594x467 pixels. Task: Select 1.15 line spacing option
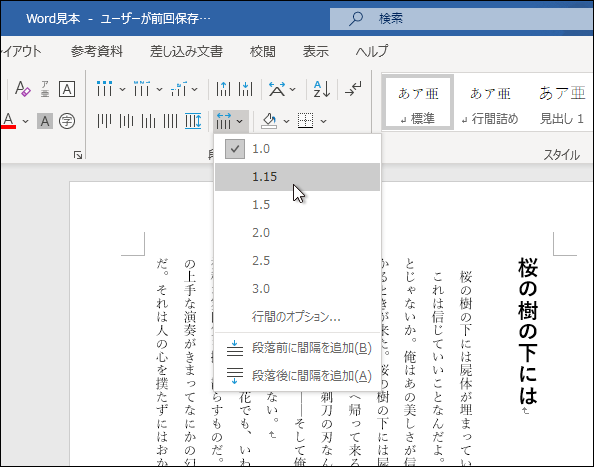pyautogui.click(x=297, y=177)
